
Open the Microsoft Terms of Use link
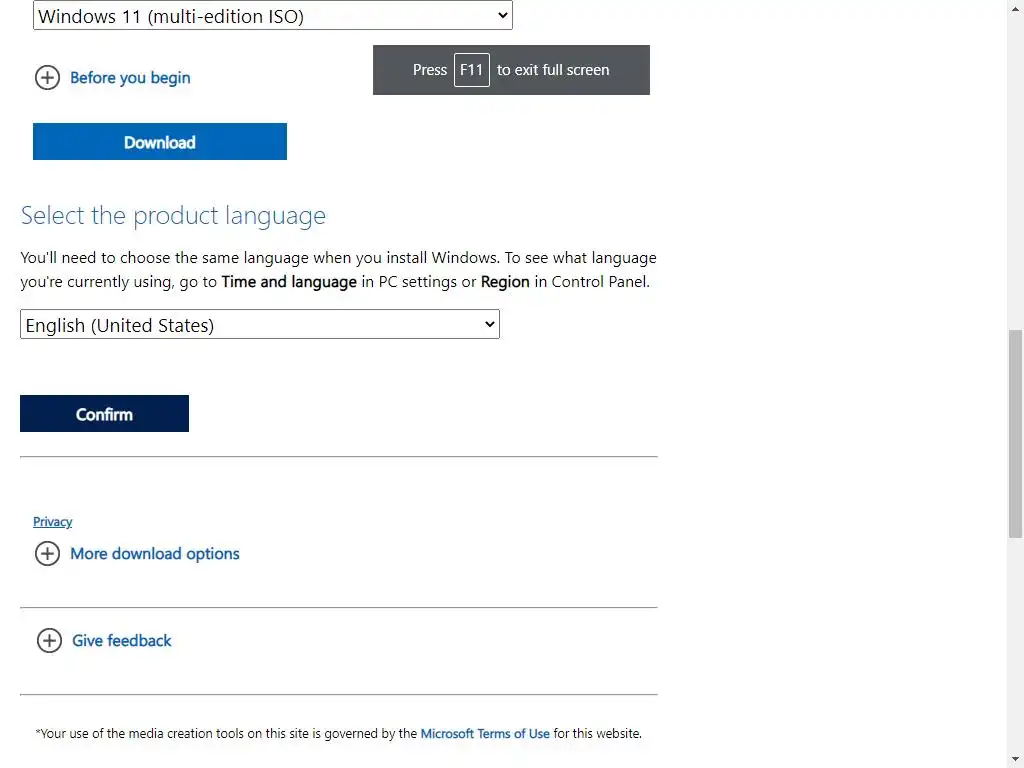pyautogui.click(x=485, y=733)
